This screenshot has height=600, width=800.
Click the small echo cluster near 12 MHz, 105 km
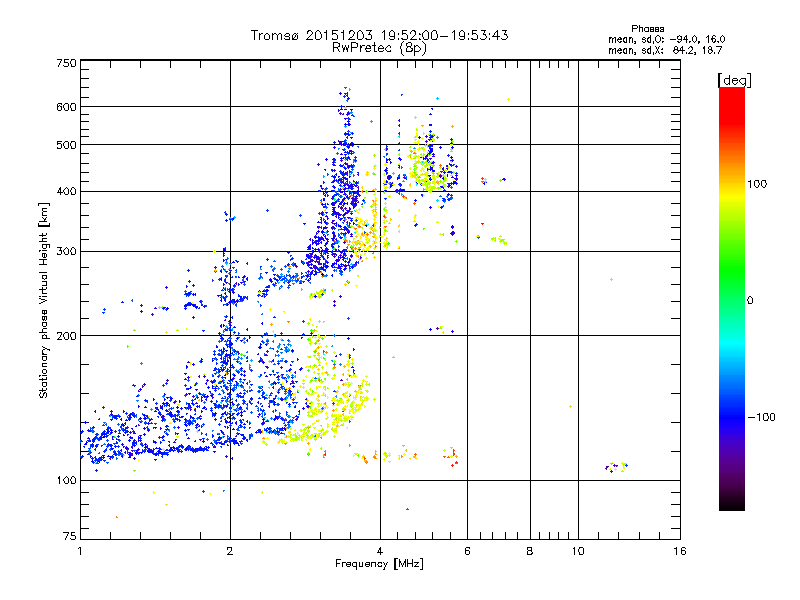(616, 466)
